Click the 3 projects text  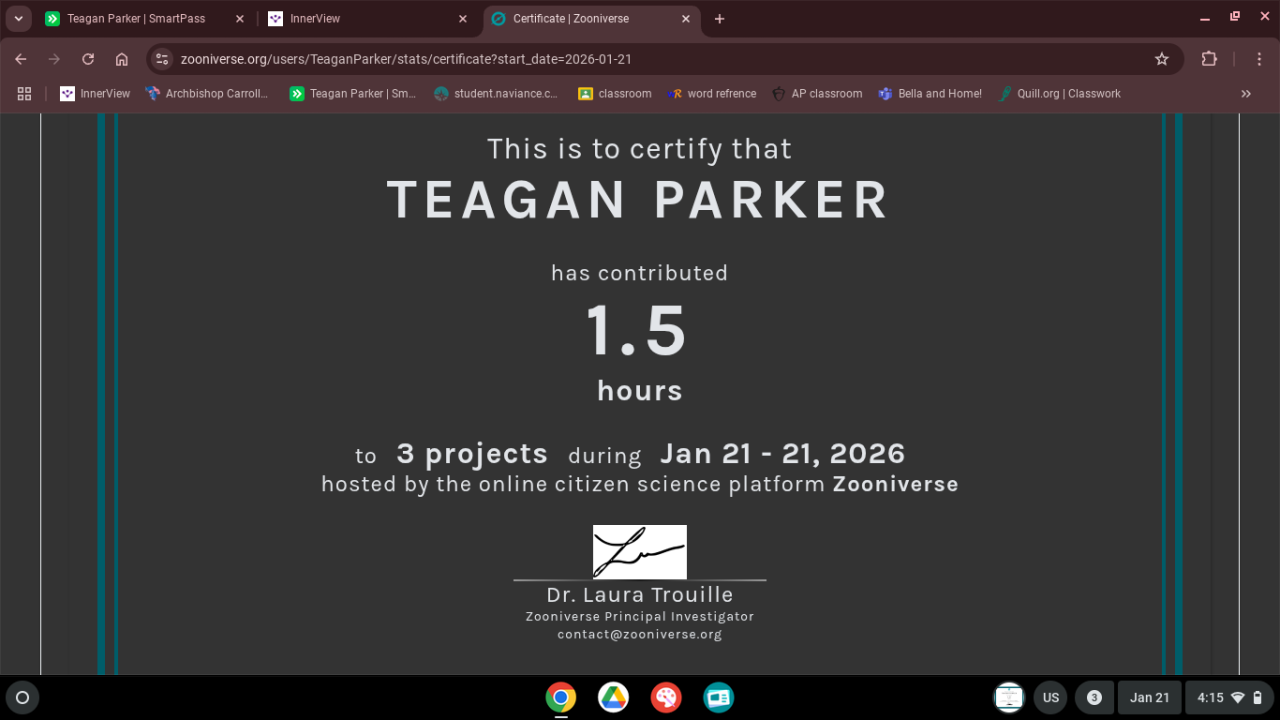[472, 454]
